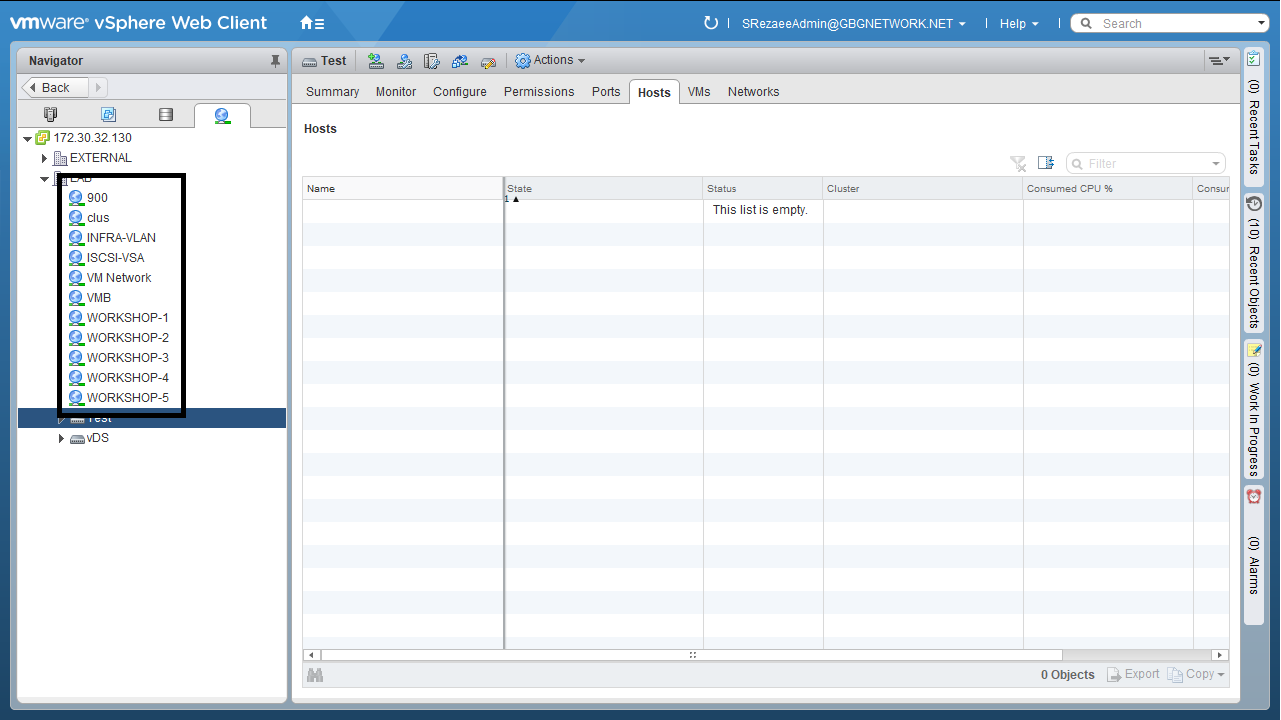Click the find binoculars icon below list
The image size is (1281, 720).
(x=315, y=675)
